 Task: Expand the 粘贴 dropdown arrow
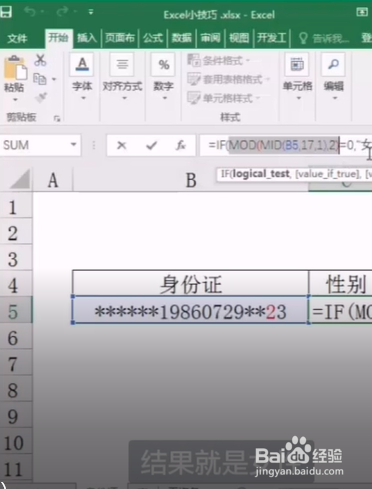click(15, 100)
